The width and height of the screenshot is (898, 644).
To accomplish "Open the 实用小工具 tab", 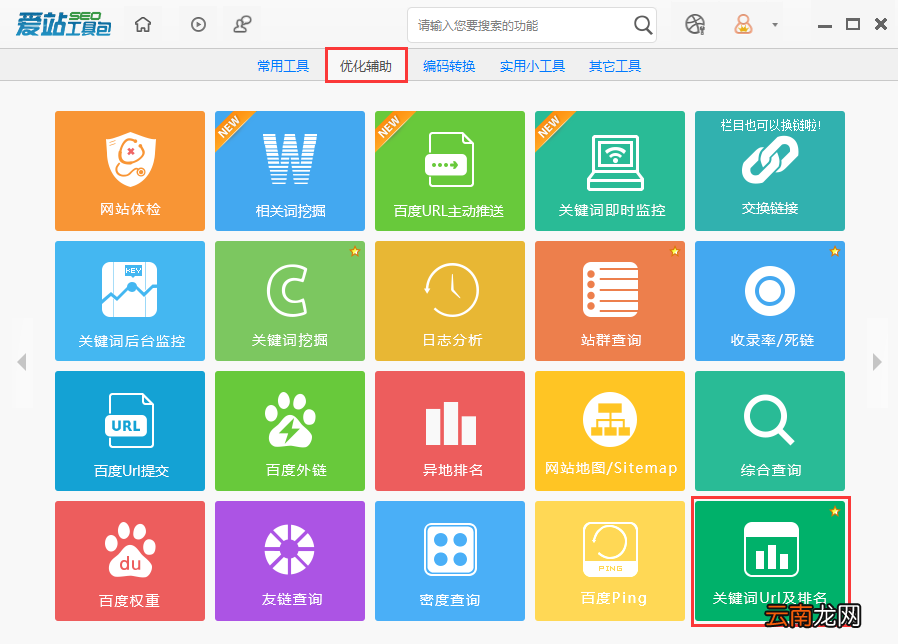I will coord(532,66).
